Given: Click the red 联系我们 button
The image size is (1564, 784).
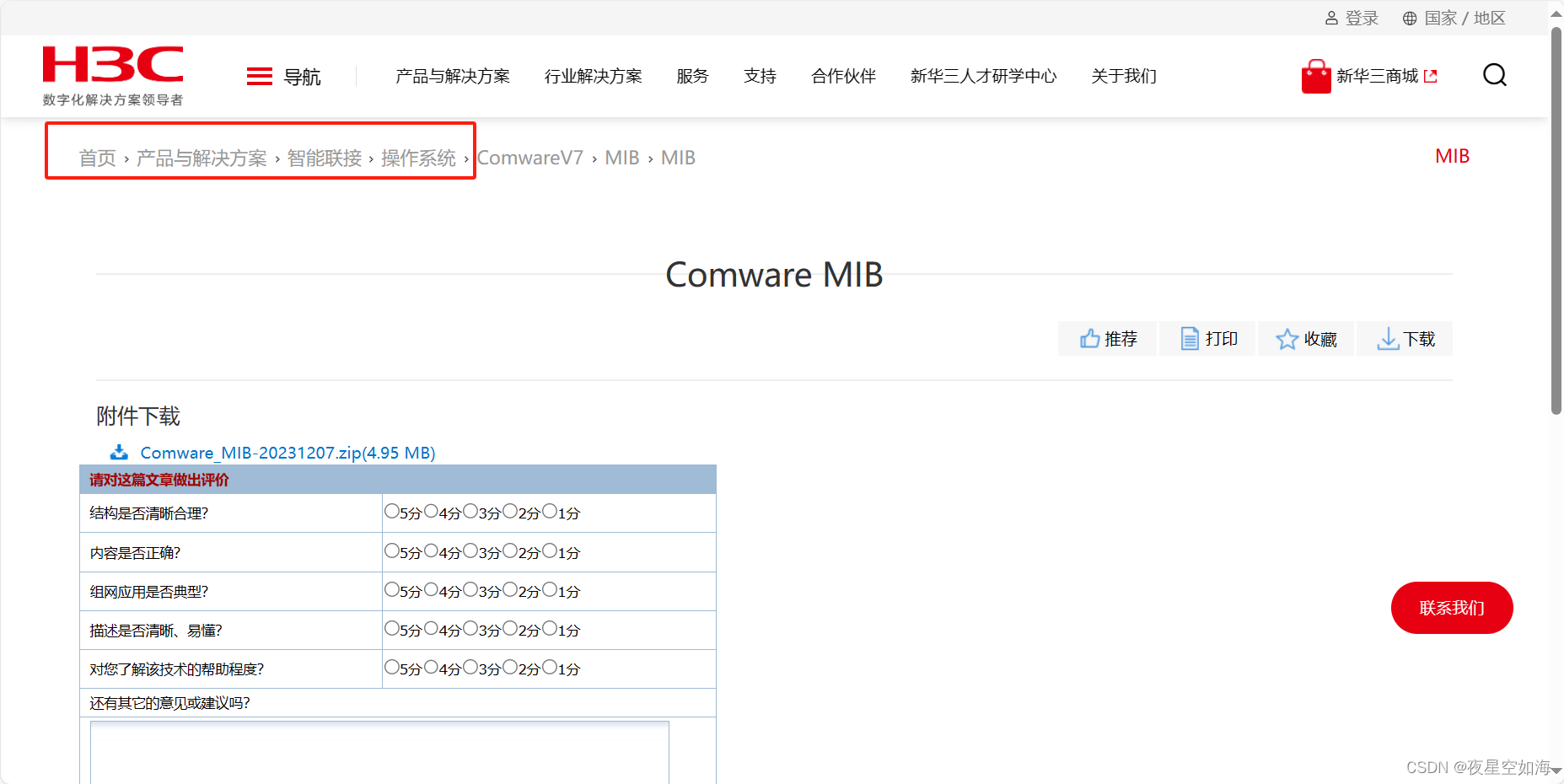Looking at the screenshot, I should tap(1451, 608).
